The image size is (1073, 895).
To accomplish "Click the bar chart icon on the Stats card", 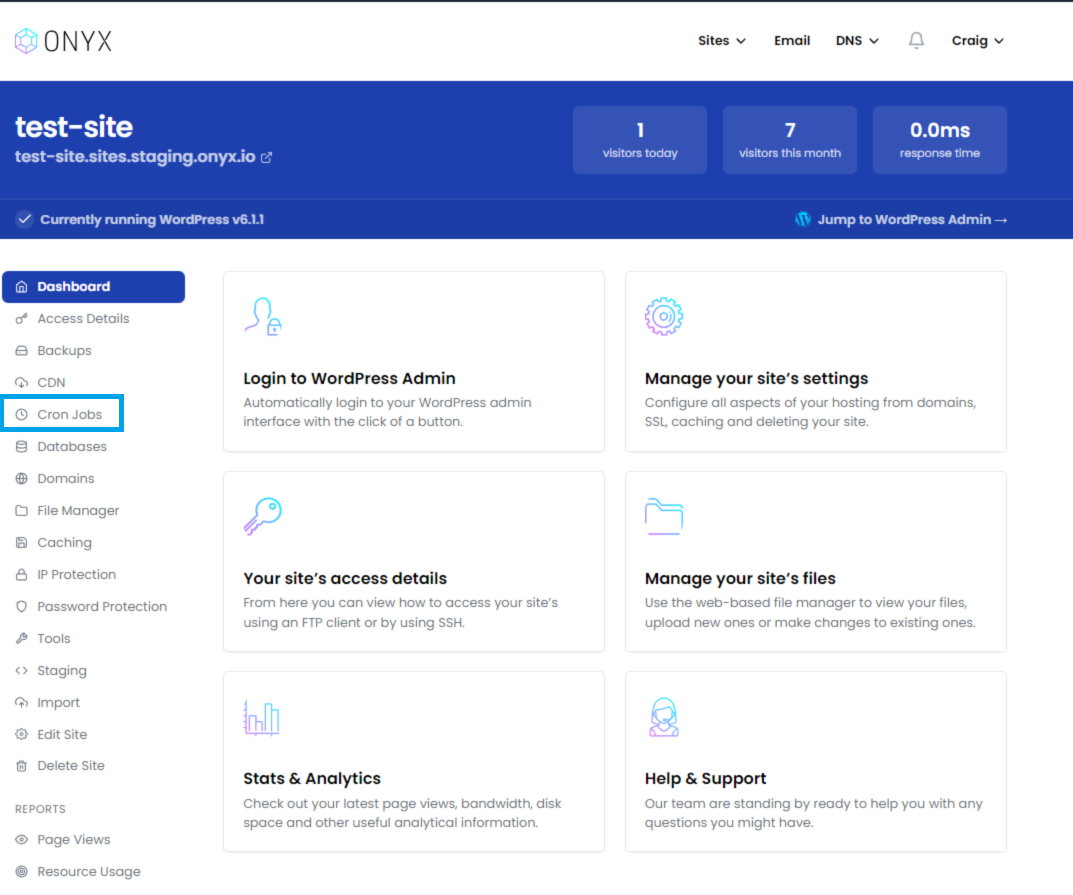I will tap(261, 717).
